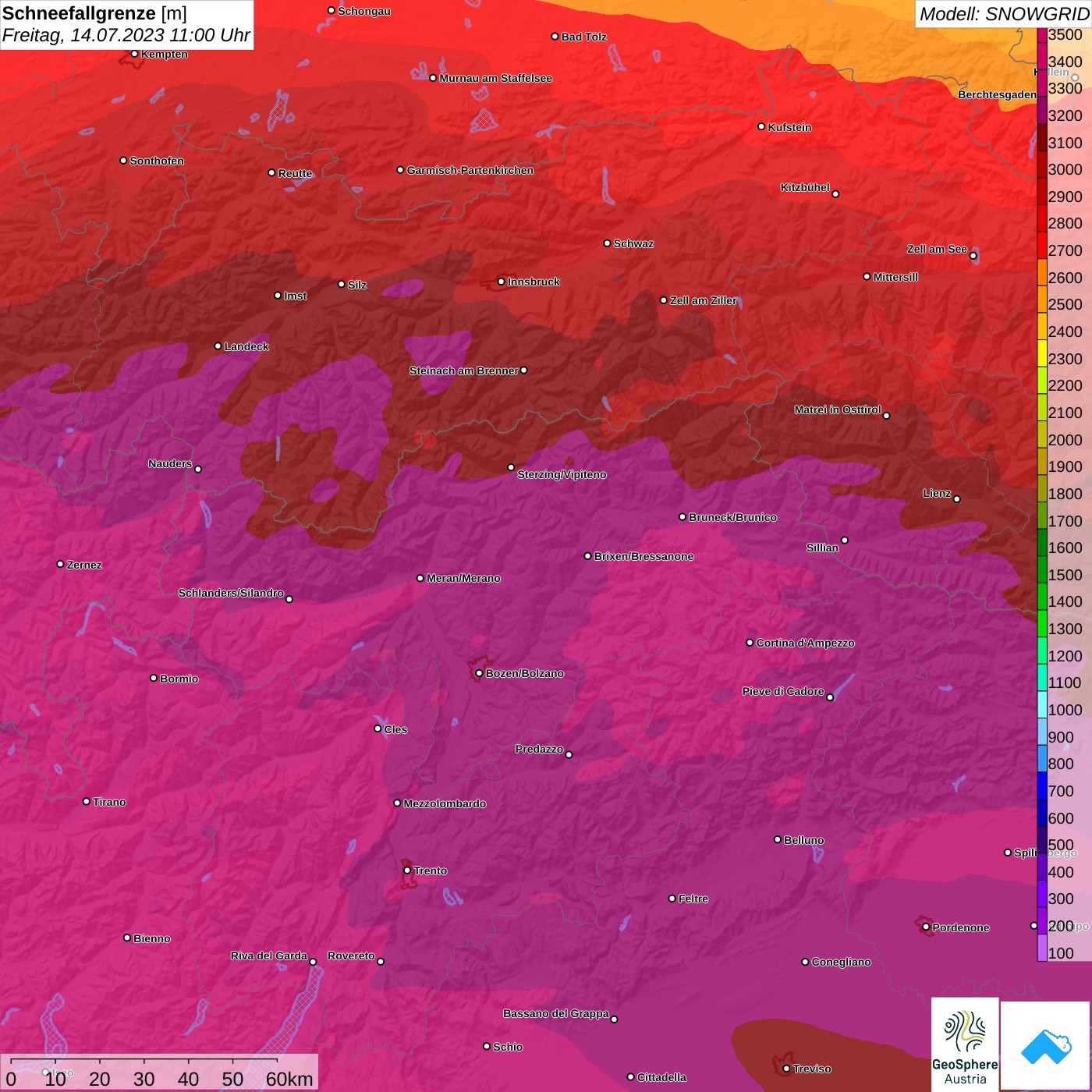The image size is (1092, 1092).
Task: Select the Belluno marker dot
Action: pyautogui.click(x=778, y=839)
